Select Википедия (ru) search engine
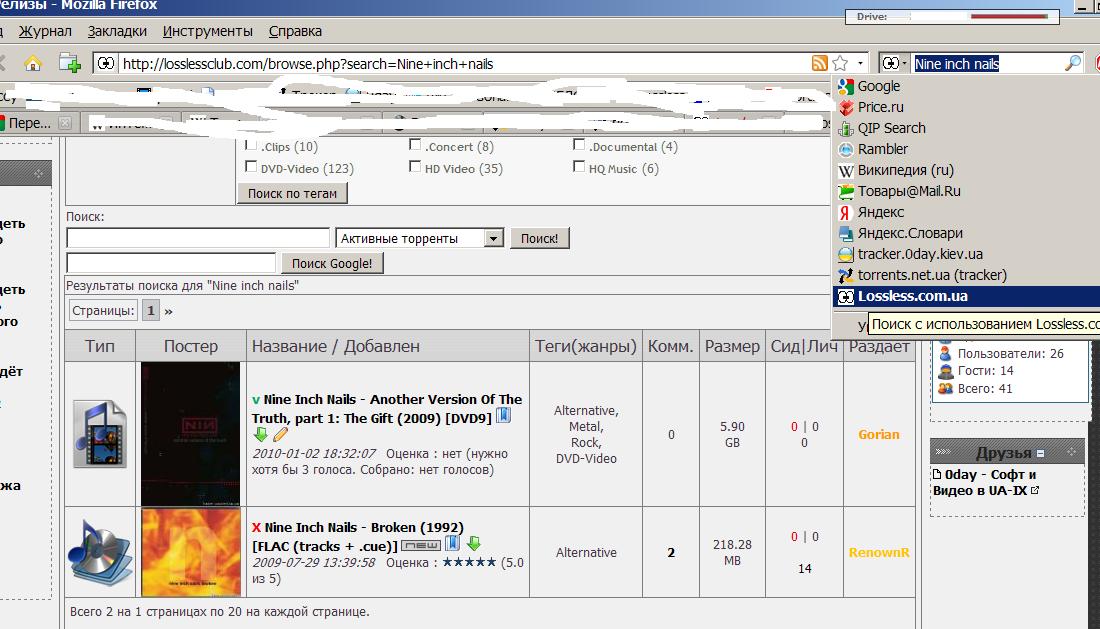The height and width of the screenshot is (629, 1100). click(x=966, y=170)
